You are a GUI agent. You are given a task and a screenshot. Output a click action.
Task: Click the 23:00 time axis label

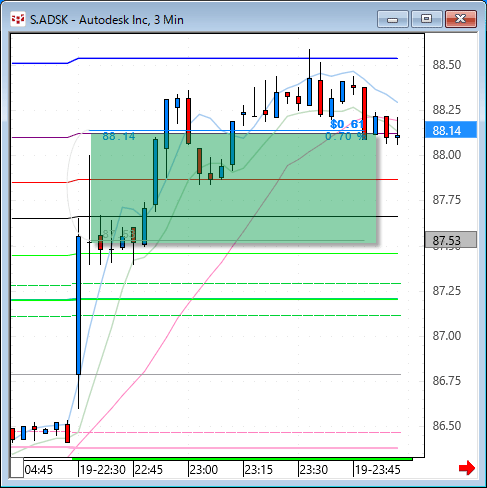[204, 470]
